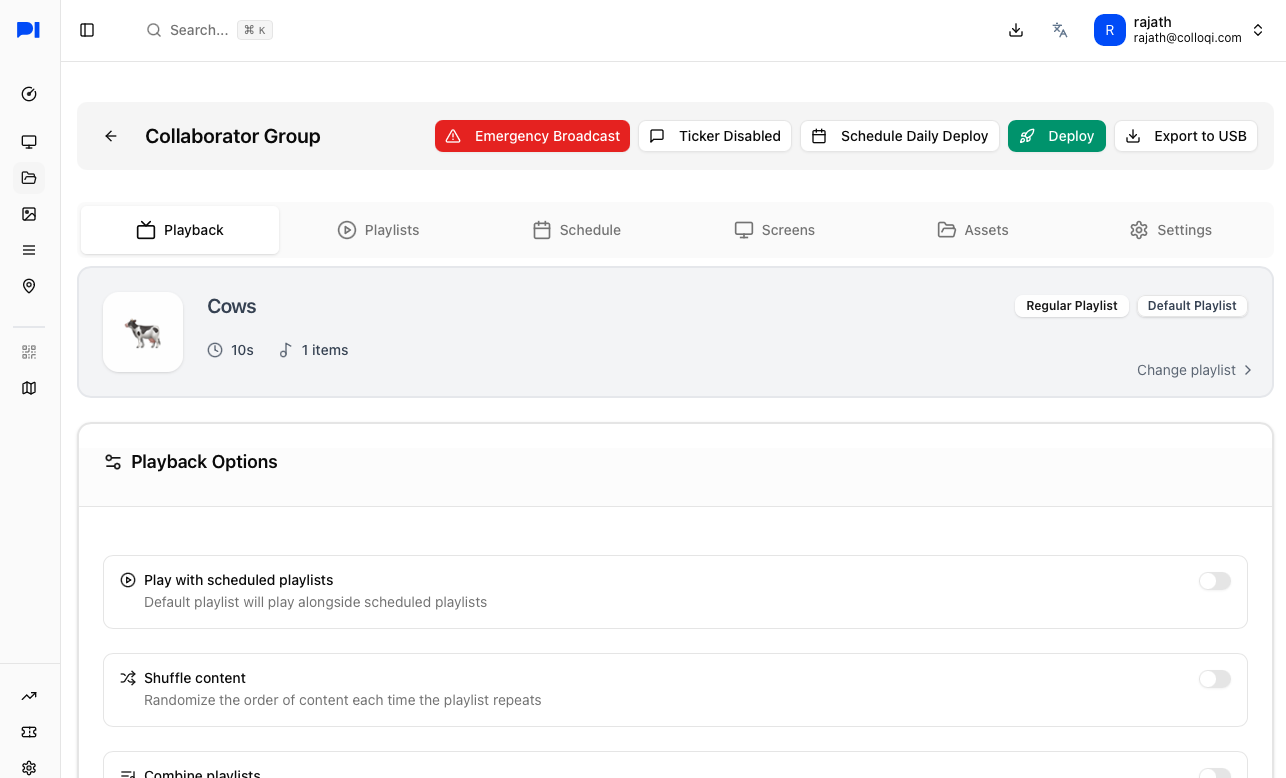Open the language translation icon

click(1060, 30)
